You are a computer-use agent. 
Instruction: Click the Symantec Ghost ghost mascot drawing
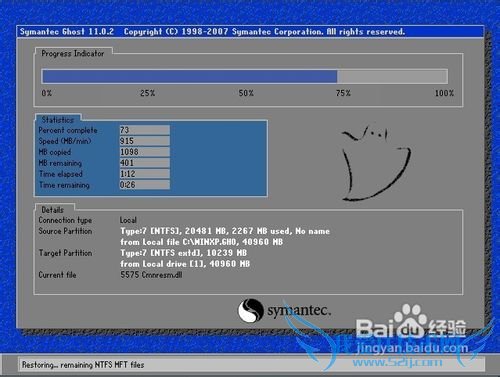(x=376, y=163)
